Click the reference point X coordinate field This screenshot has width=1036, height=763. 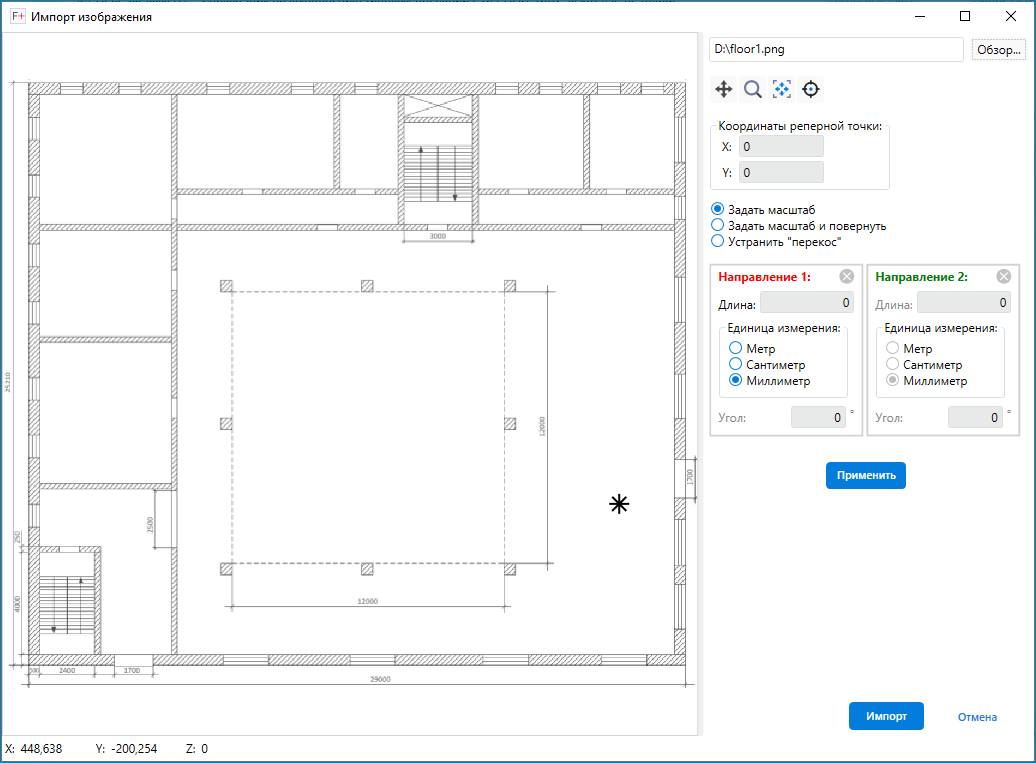(782, 147)
